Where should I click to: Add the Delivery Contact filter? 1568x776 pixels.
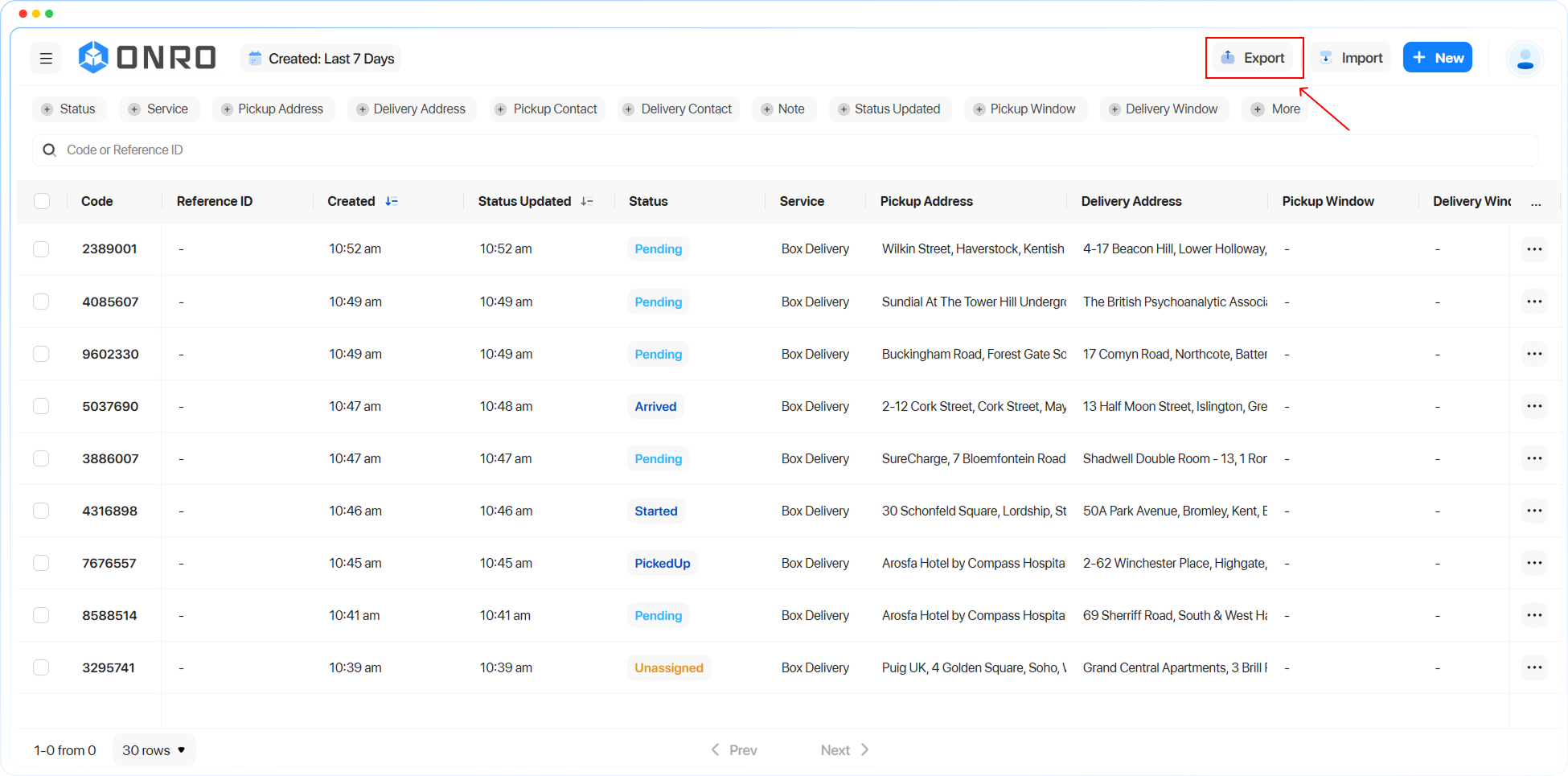pyautogui.click(x=678, y=109)
